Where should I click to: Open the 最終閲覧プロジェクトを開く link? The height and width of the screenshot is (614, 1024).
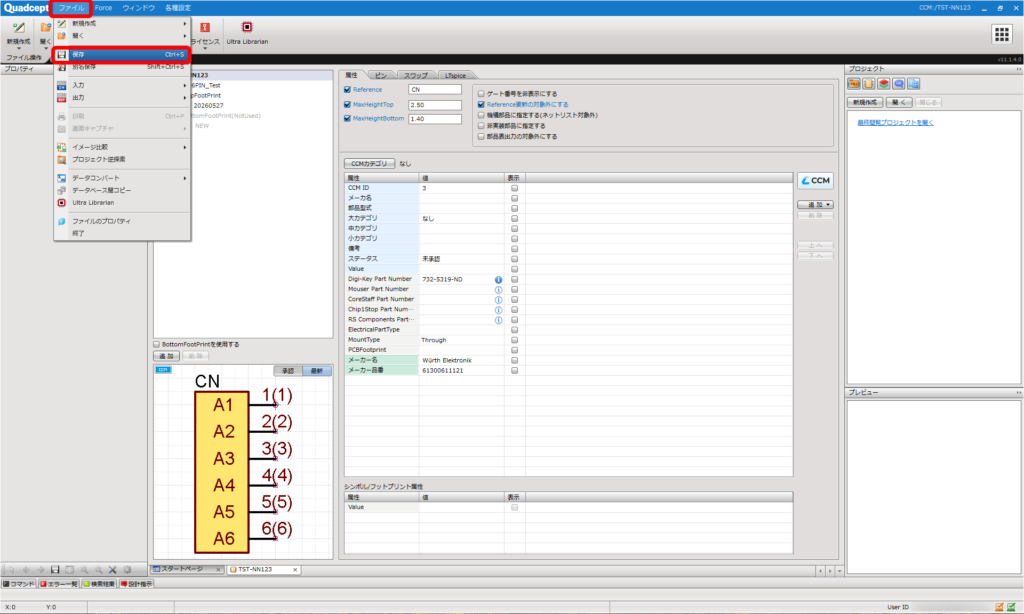[x=895, y=123]
